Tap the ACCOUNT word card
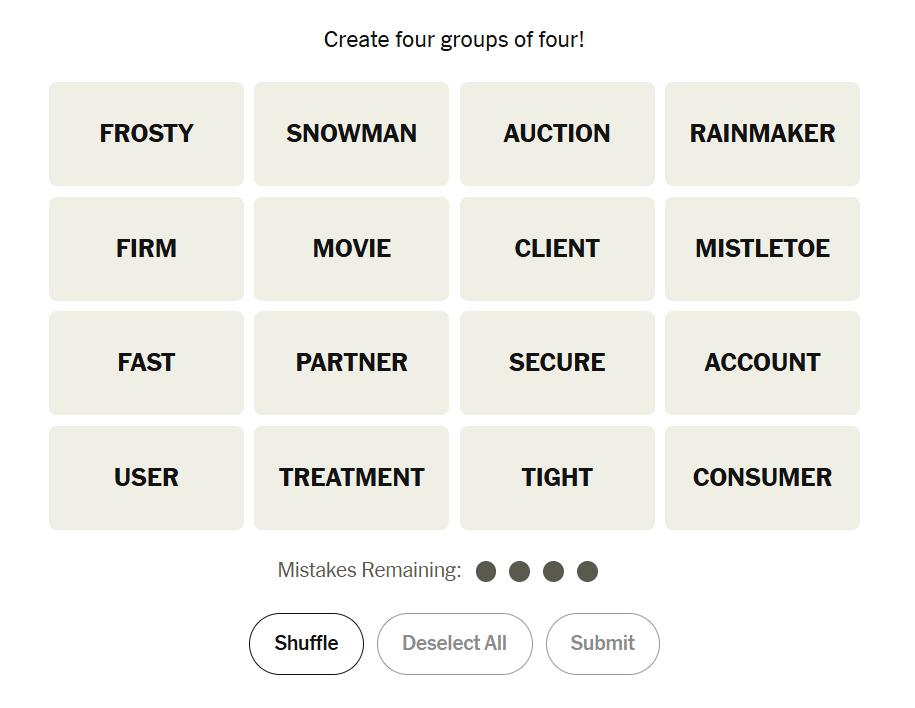Viewport: 915px width, 708px height. point(762,363)
